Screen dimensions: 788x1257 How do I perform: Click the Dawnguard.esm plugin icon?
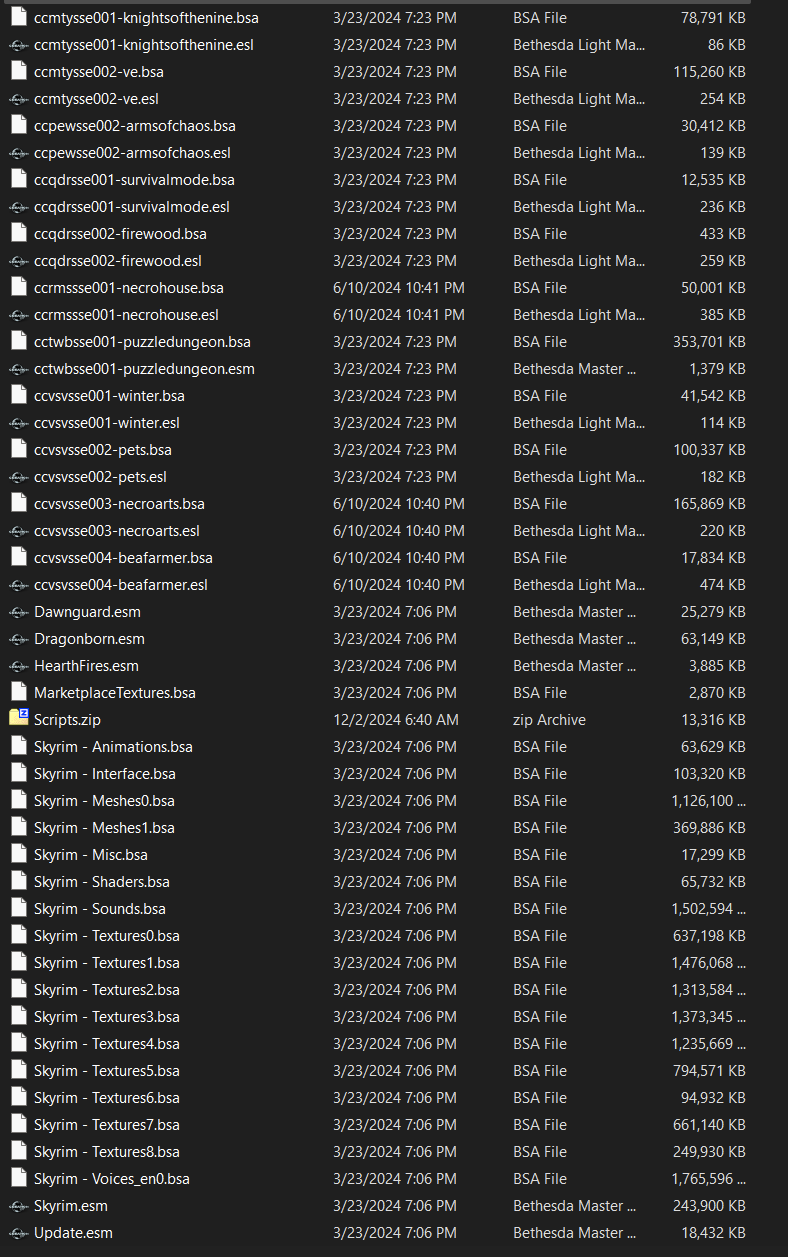pos(18,611)
